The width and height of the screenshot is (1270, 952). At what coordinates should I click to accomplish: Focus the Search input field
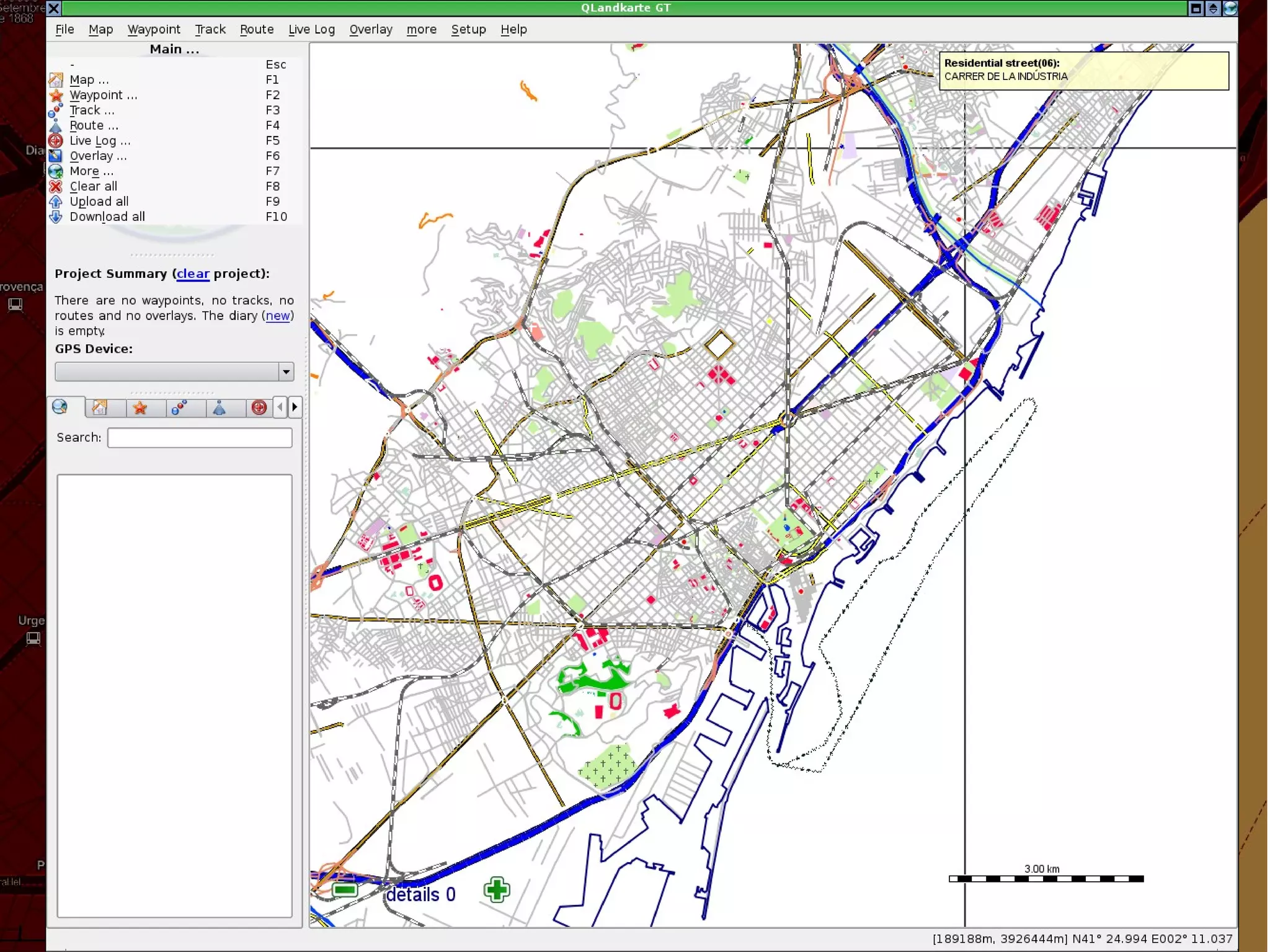coord(200,438)
